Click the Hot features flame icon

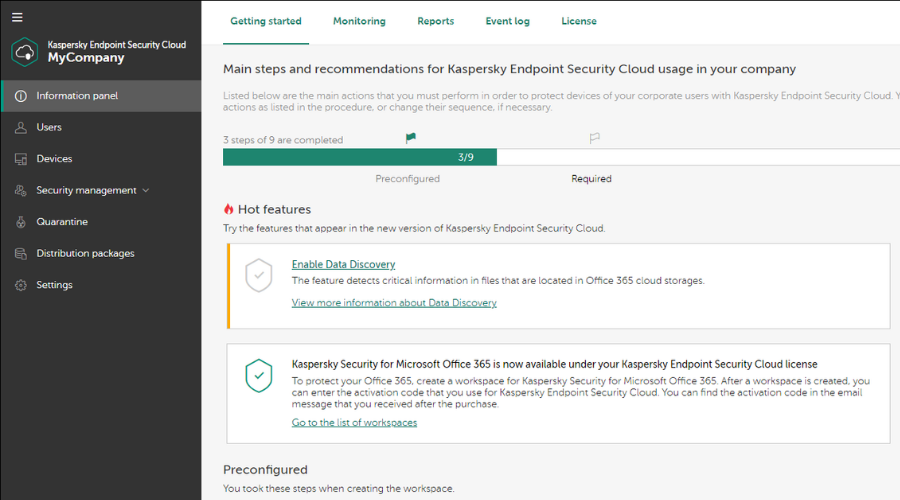point(228,209)
